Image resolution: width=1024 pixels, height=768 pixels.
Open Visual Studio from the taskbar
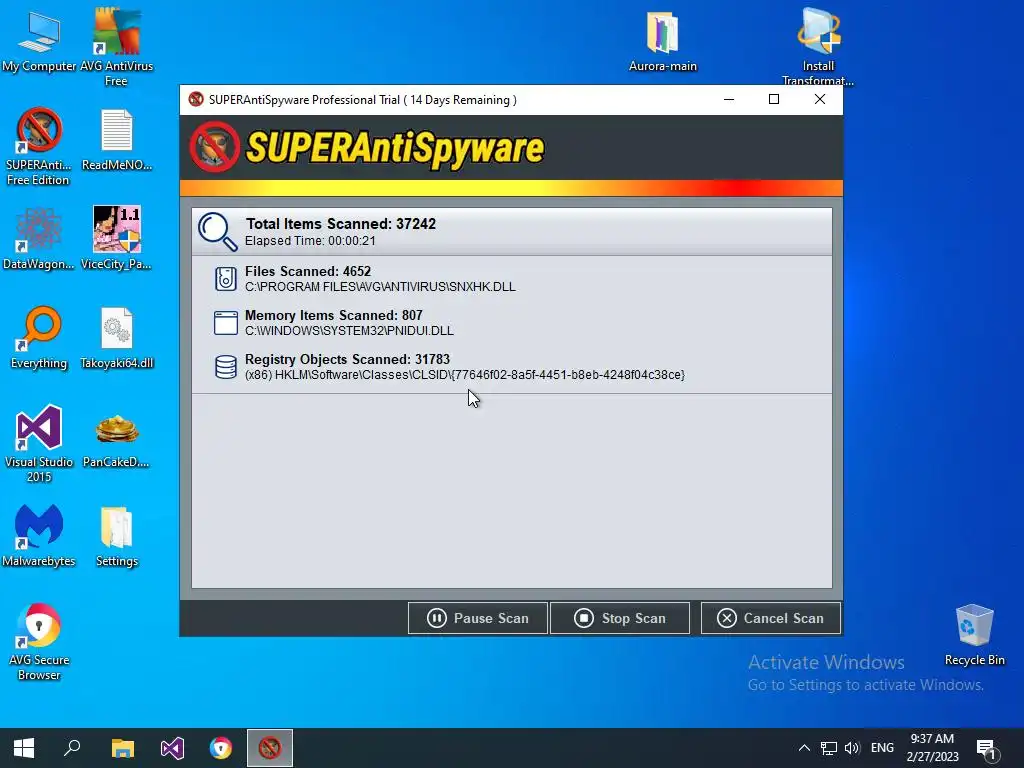click(x=172, y=748)
